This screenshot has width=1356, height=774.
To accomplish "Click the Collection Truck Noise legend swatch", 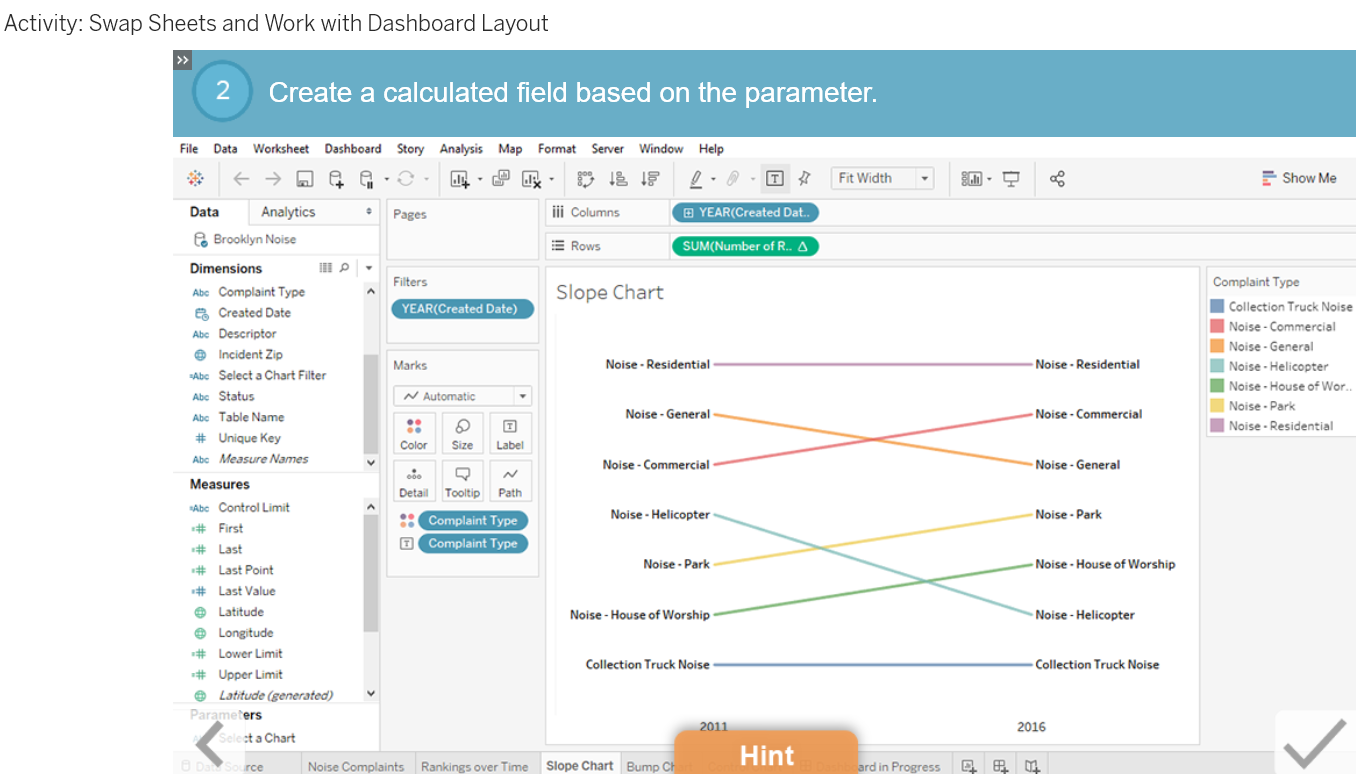I will (1217, 307).
